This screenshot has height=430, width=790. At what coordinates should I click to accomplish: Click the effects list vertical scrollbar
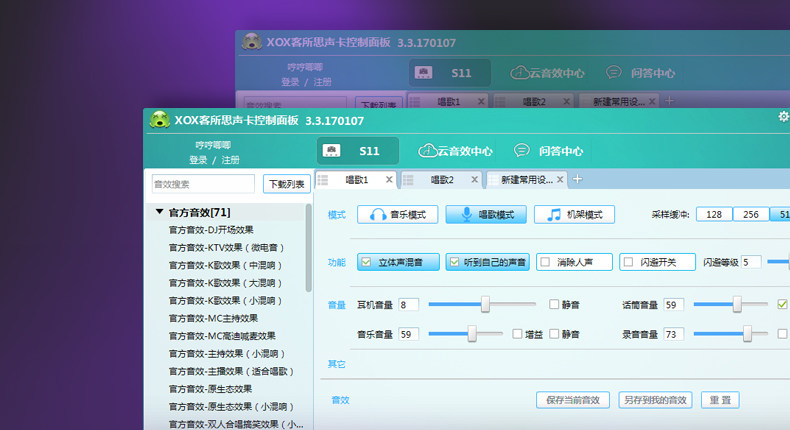click(308, 248)
